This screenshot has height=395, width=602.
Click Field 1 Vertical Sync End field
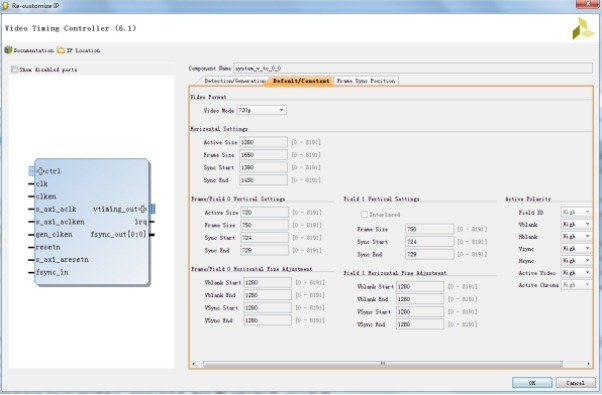pyautogui.click(x=429, y=255)
